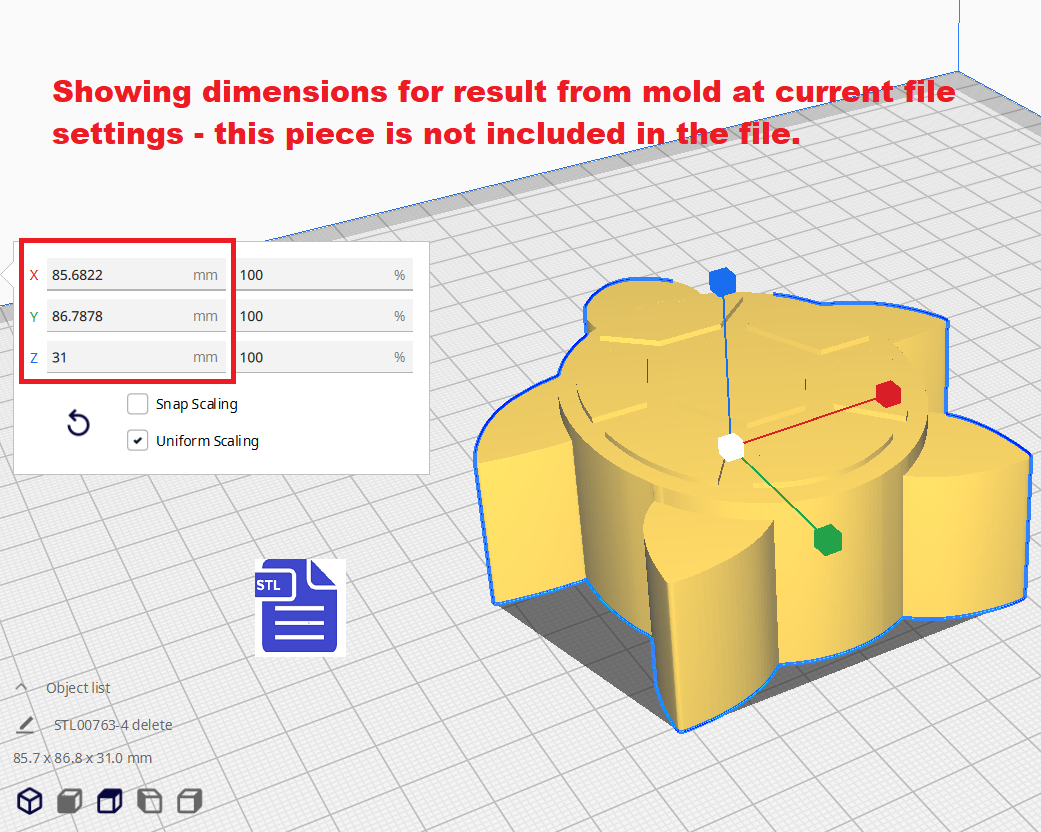Select the top view cube icon
Image resolution: width=1041 pixels, height=832 pixels.
coord(109,801)
